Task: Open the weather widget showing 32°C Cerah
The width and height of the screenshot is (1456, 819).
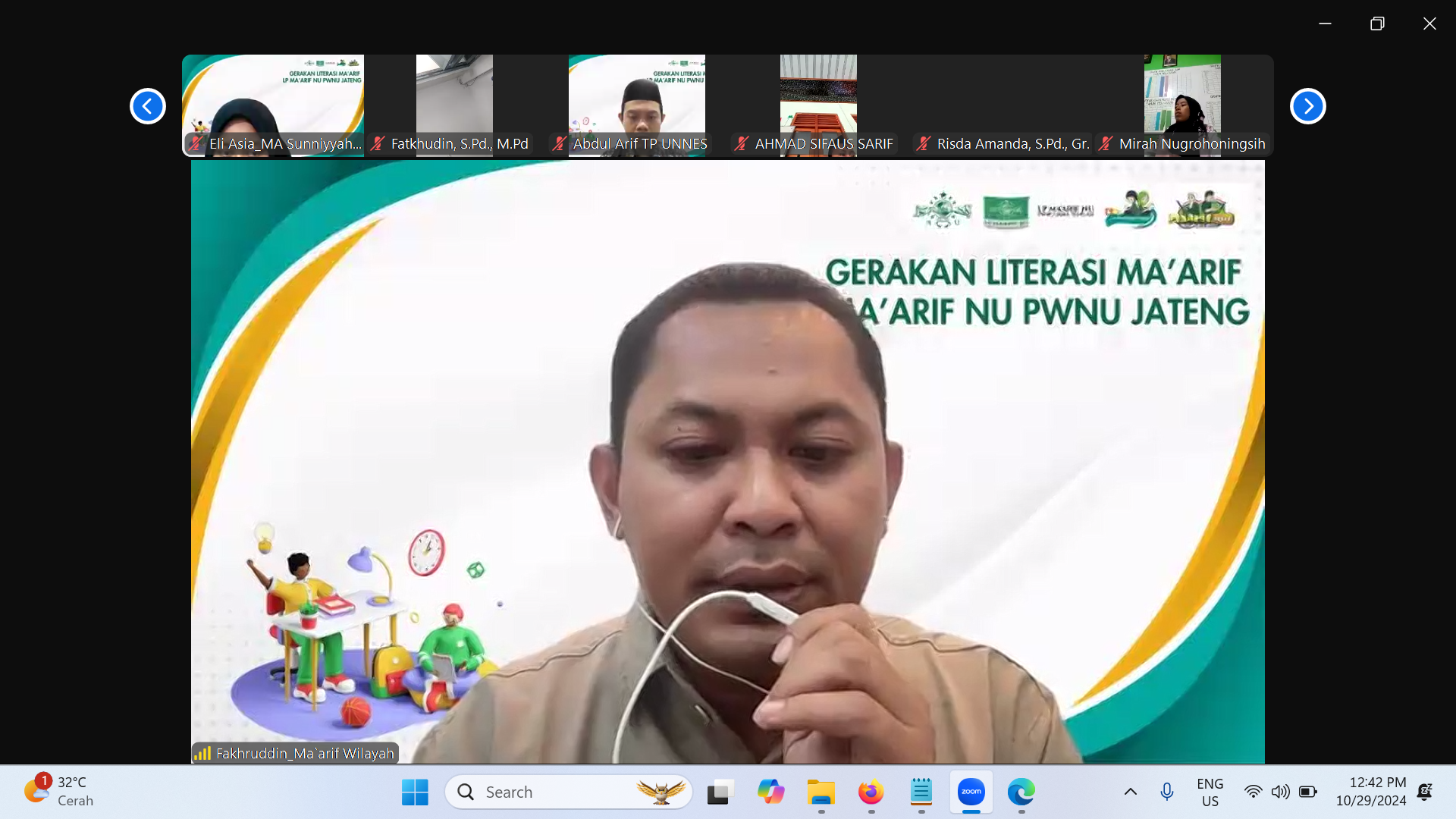Action: click(x=59, y=792)
